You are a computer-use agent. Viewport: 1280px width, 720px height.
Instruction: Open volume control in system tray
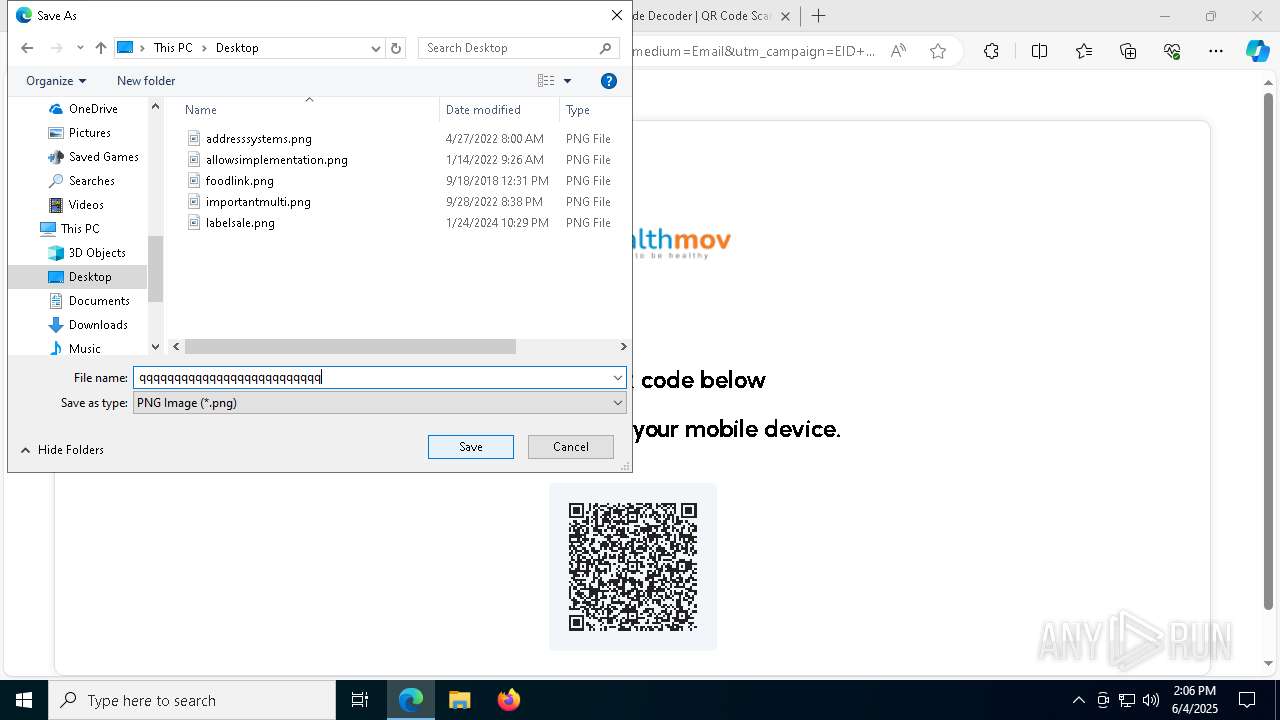coord(1151,700)
